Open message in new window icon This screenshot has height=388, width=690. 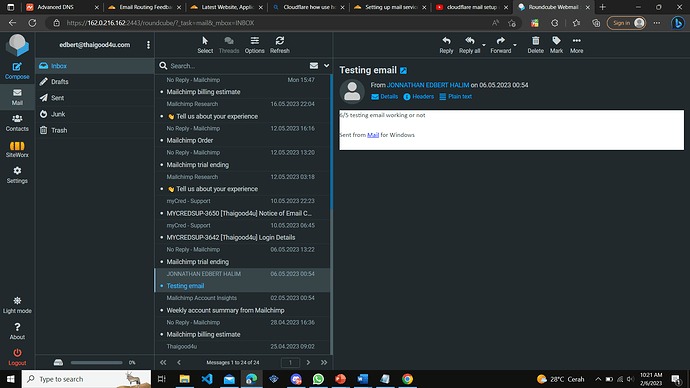(x=404, y=70)
